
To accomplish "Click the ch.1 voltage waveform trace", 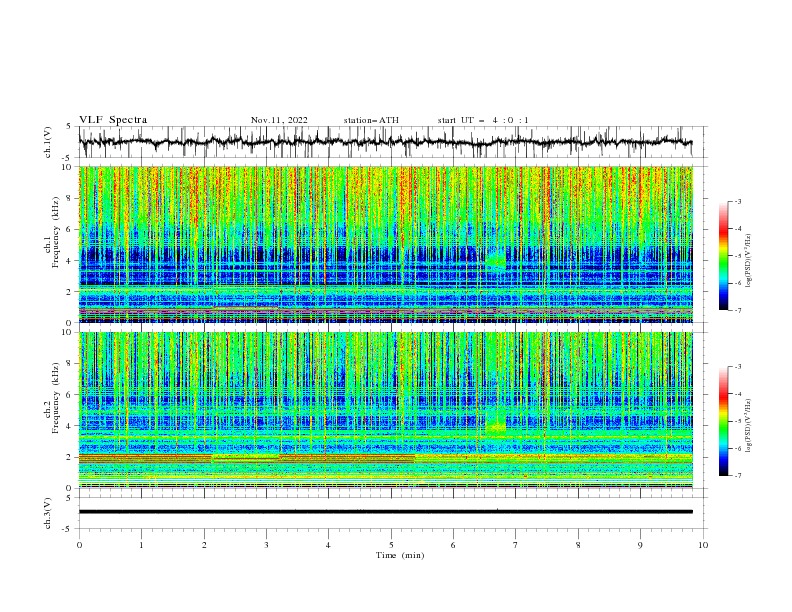I will point(385,142).
